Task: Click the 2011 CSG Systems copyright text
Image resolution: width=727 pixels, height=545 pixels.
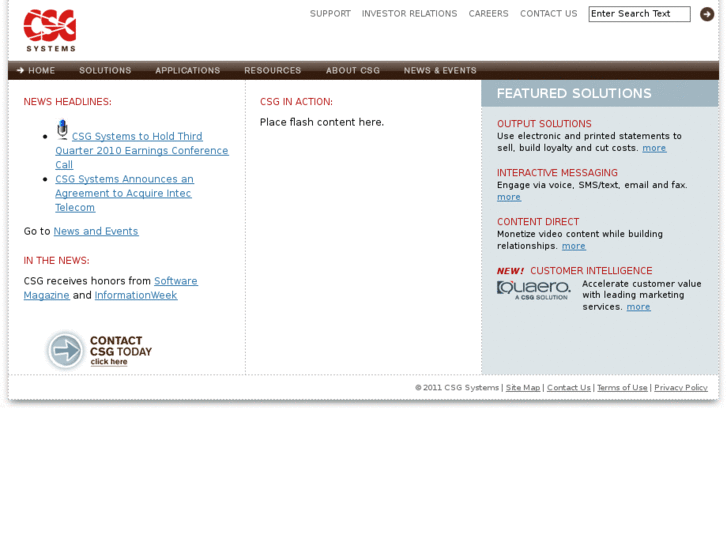Action: tap(457, 387)
